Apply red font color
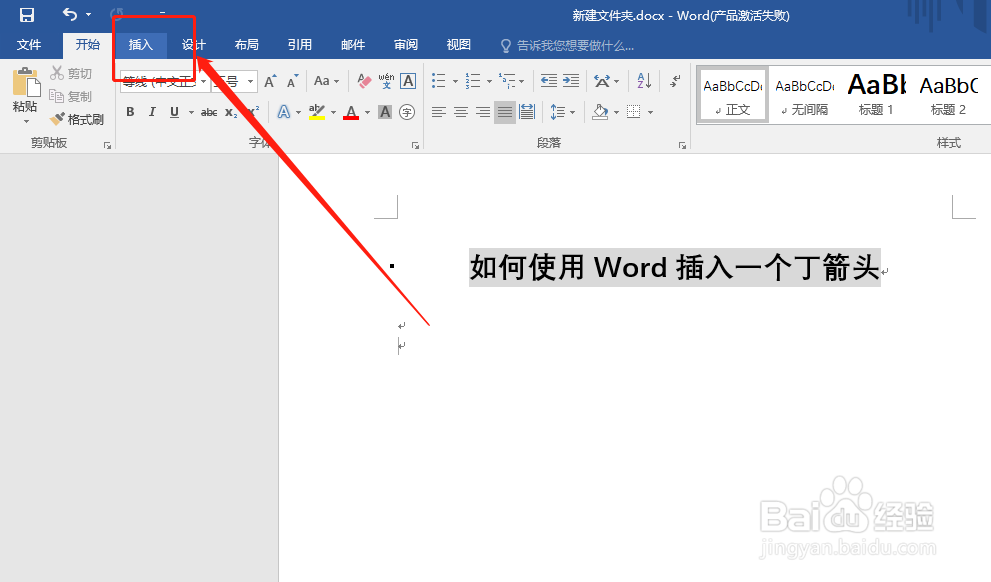This screenshot has width=991, height=582. click(x=351, y=112)
